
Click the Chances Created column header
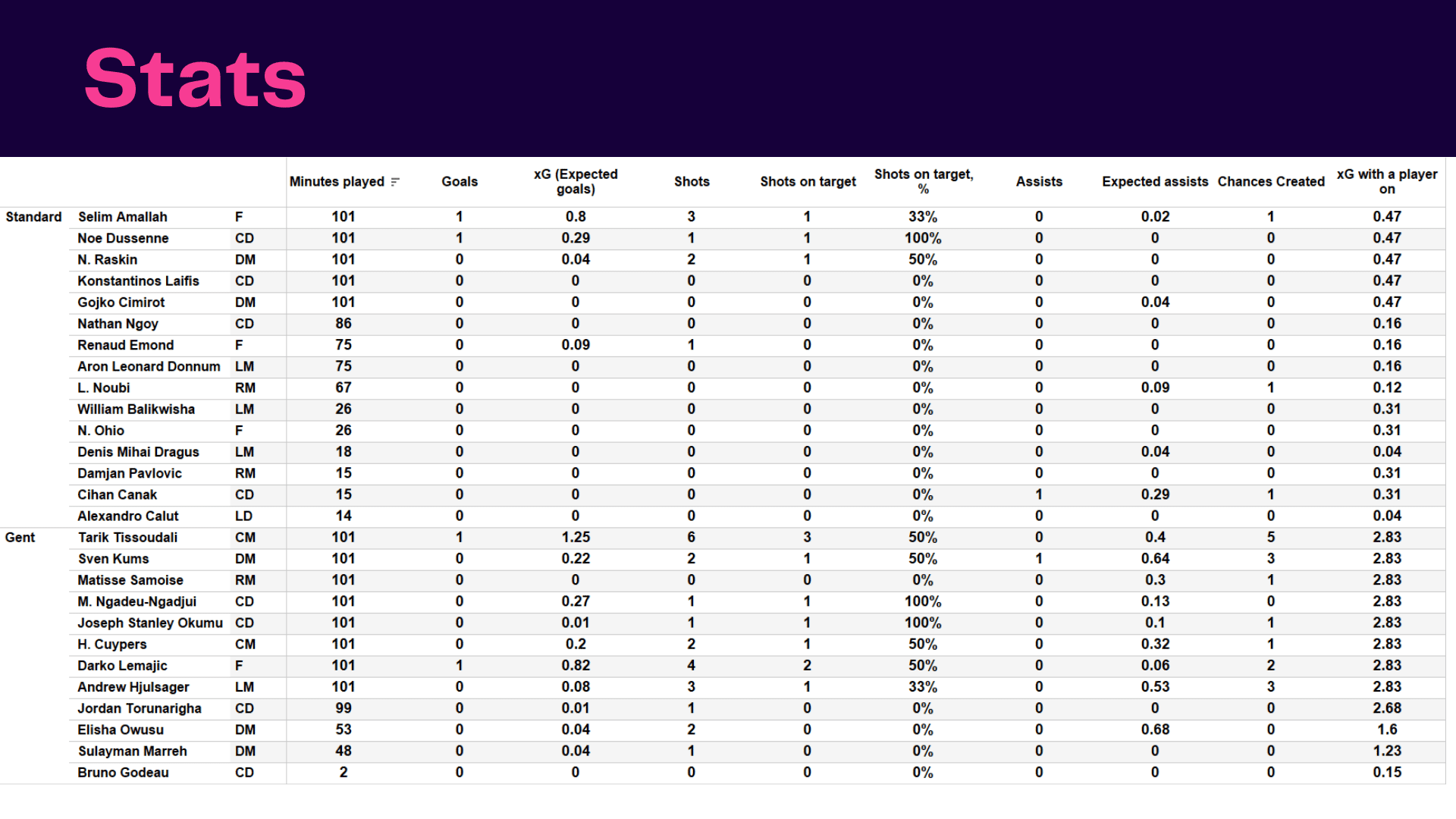[x=1271, y=182]
